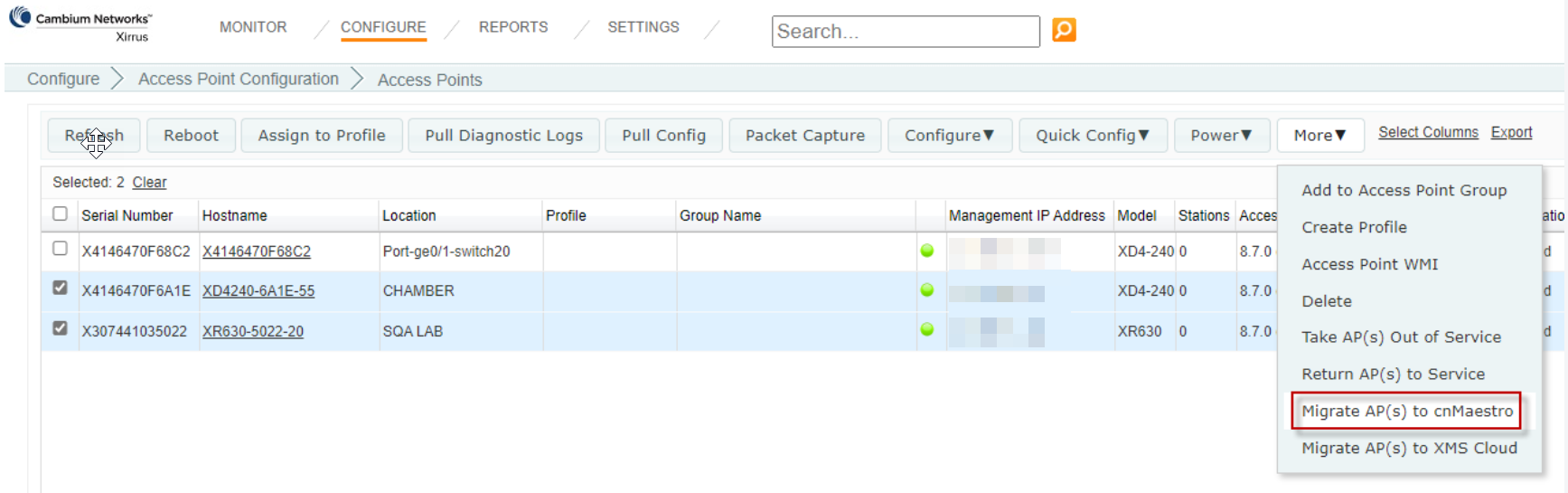Image resolution: width=1568 pixels, height=493 pixels.
Task: Click the Packet Capture button
Action: tap(804, 135)
